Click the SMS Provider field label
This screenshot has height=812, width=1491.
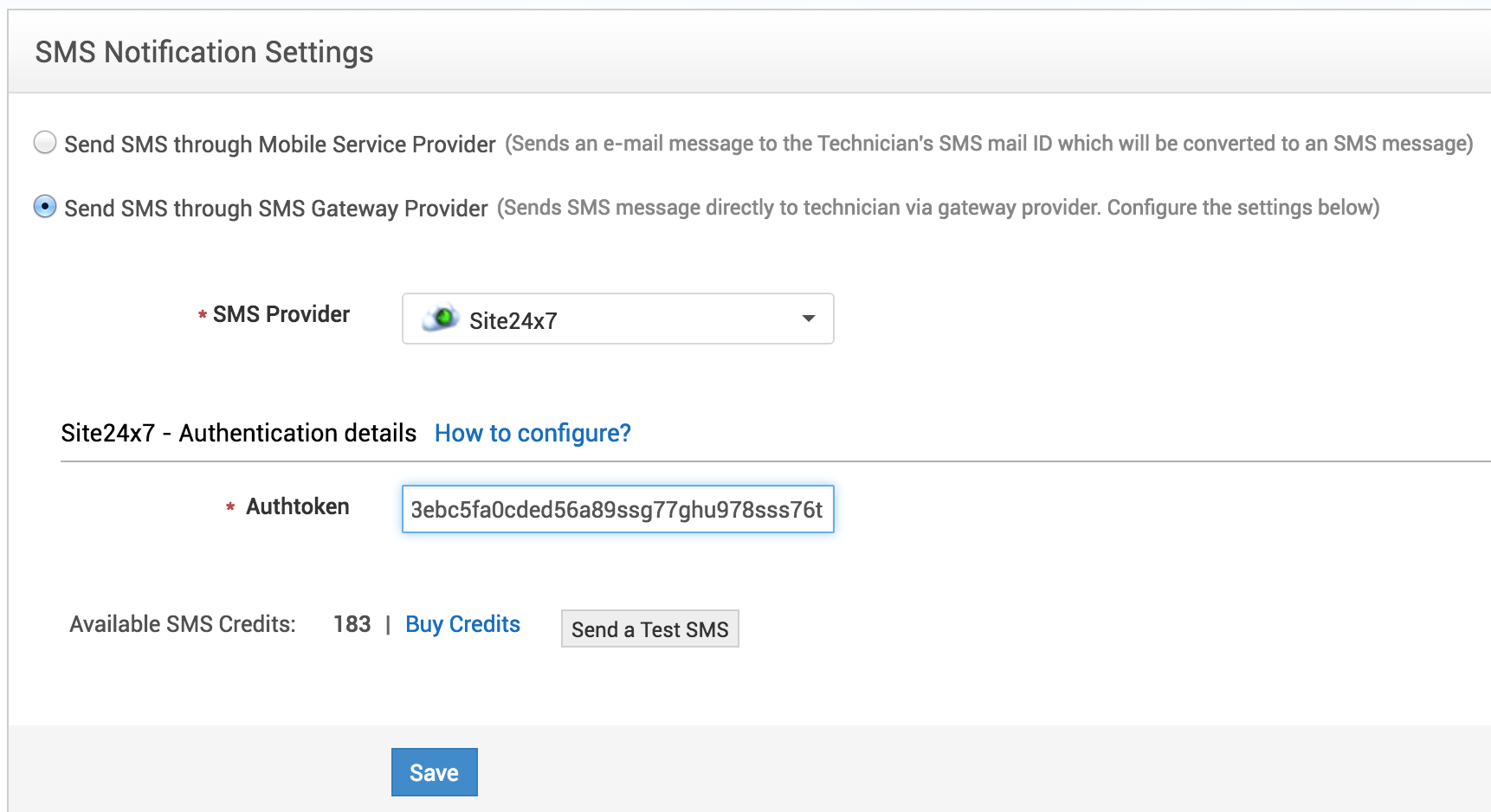[x=281, y=314]
